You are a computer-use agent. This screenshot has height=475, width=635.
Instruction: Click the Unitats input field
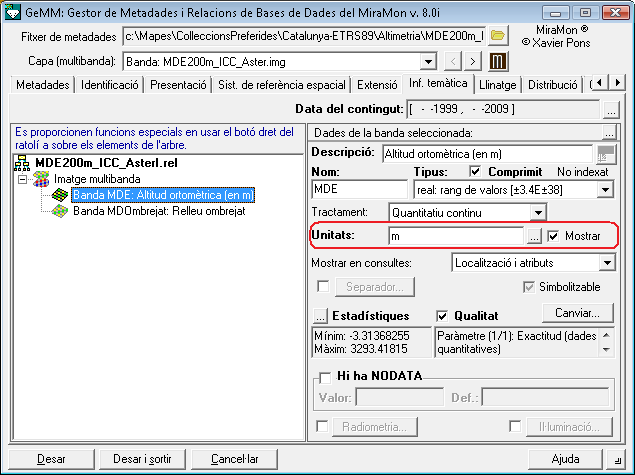point(456,236)
